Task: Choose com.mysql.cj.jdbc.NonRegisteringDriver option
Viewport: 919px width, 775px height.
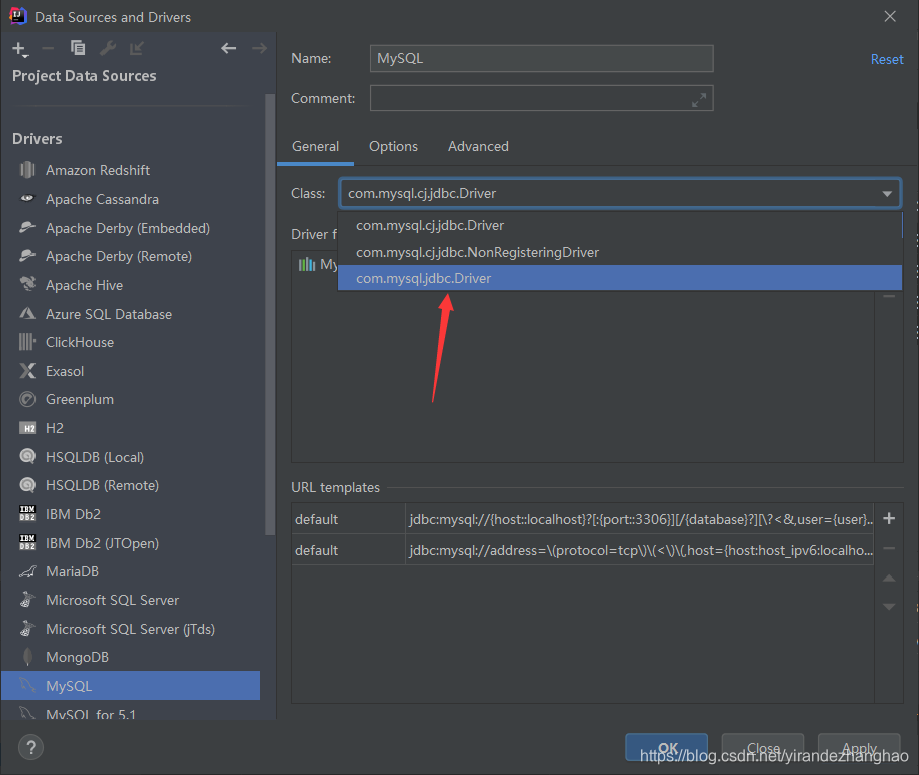Action: (x=620, y=252)
